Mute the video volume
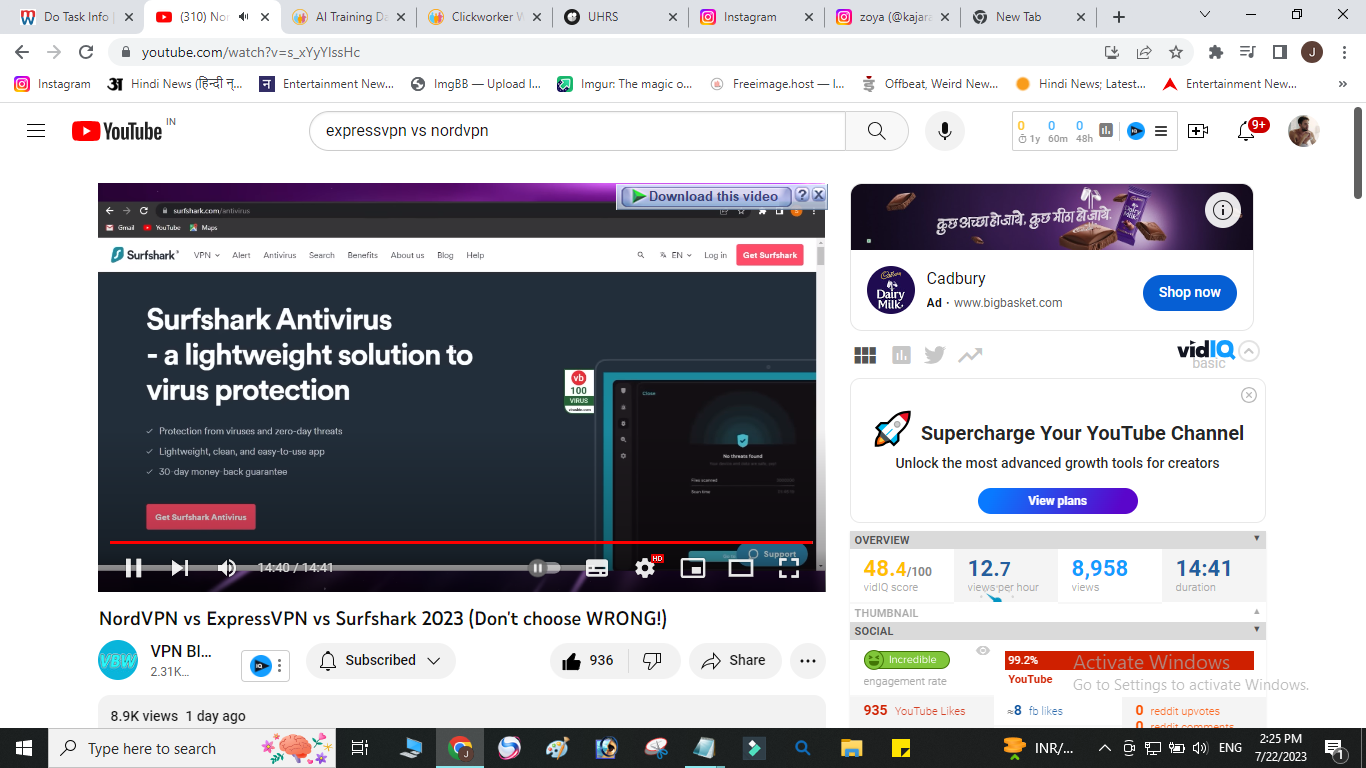The image size is (1366, 768). click(227, 568)
